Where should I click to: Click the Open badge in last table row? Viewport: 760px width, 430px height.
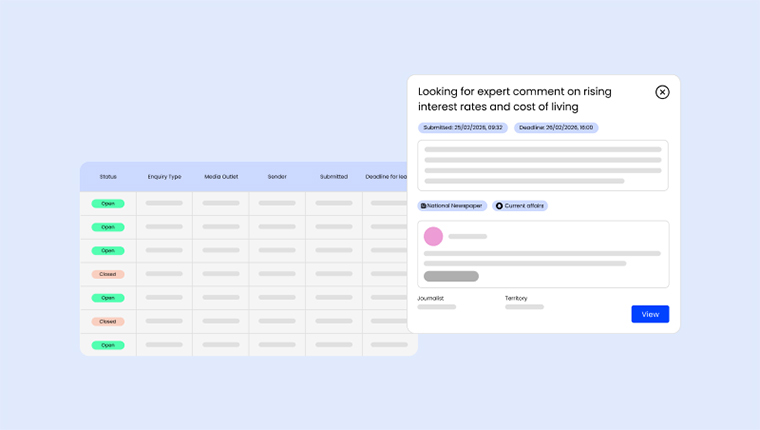[x=108, y=345]
